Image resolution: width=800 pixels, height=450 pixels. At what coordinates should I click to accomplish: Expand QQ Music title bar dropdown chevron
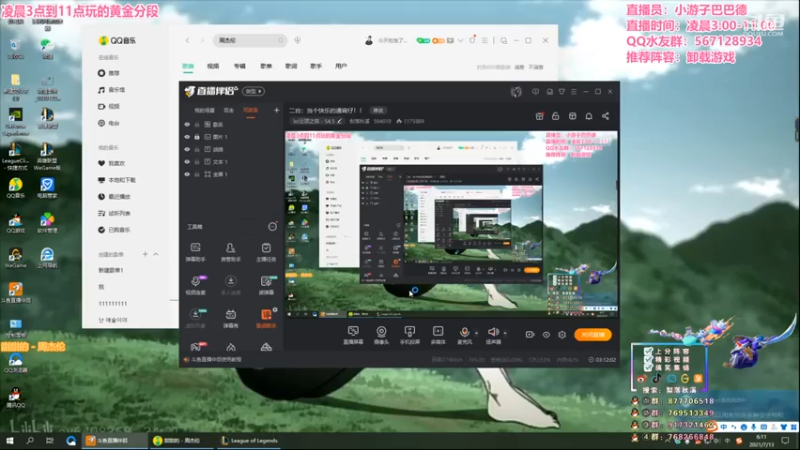coord(460,40)
